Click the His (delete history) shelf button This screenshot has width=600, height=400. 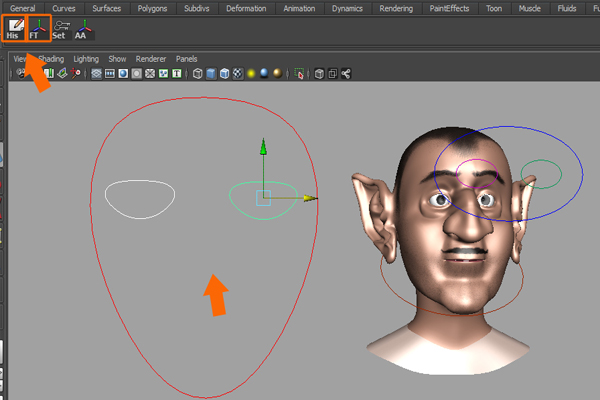[x=14, y=29]
